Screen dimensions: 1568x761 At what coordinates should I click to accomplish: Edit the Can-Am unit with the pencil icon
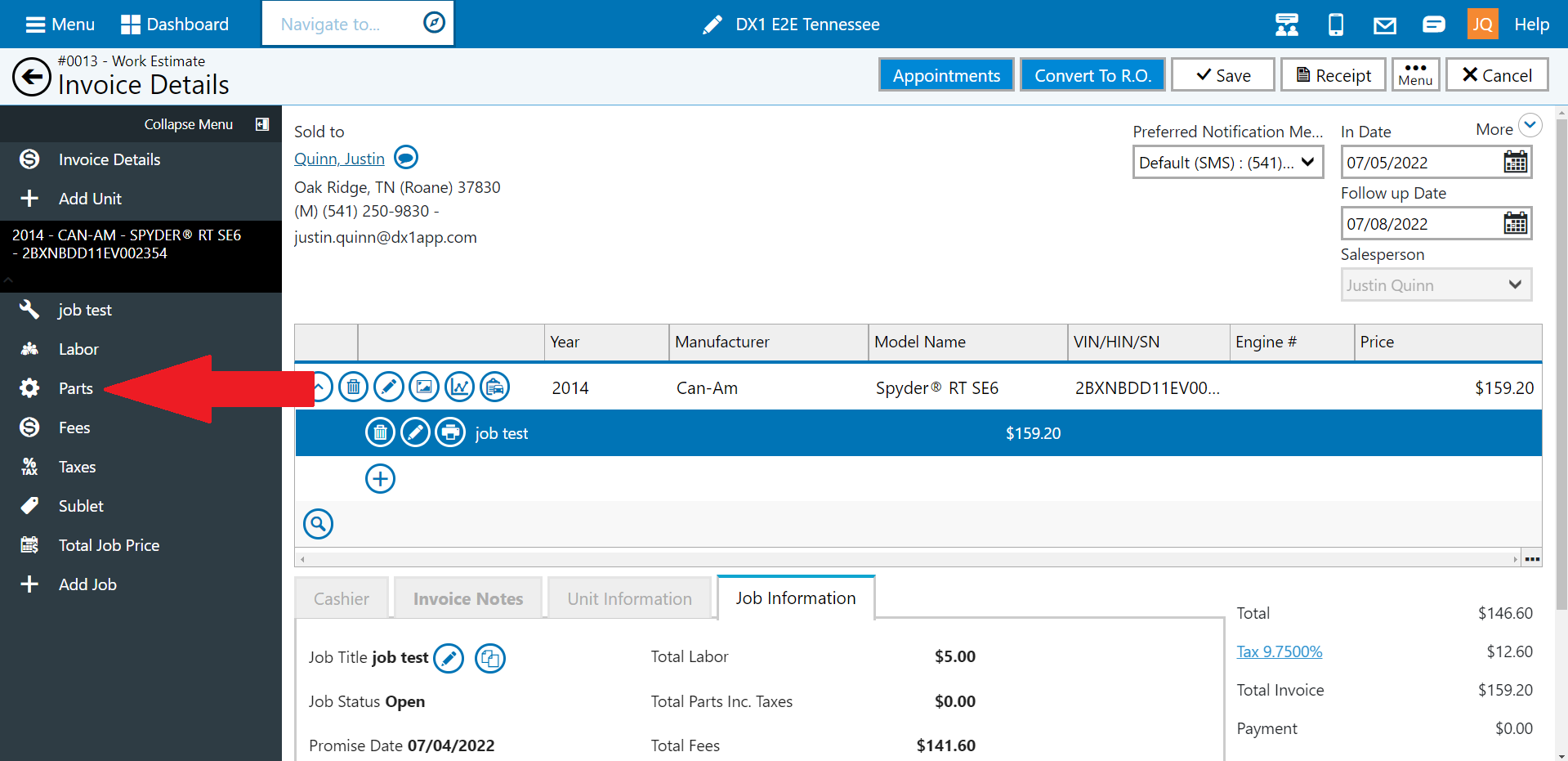coord(389,387)
